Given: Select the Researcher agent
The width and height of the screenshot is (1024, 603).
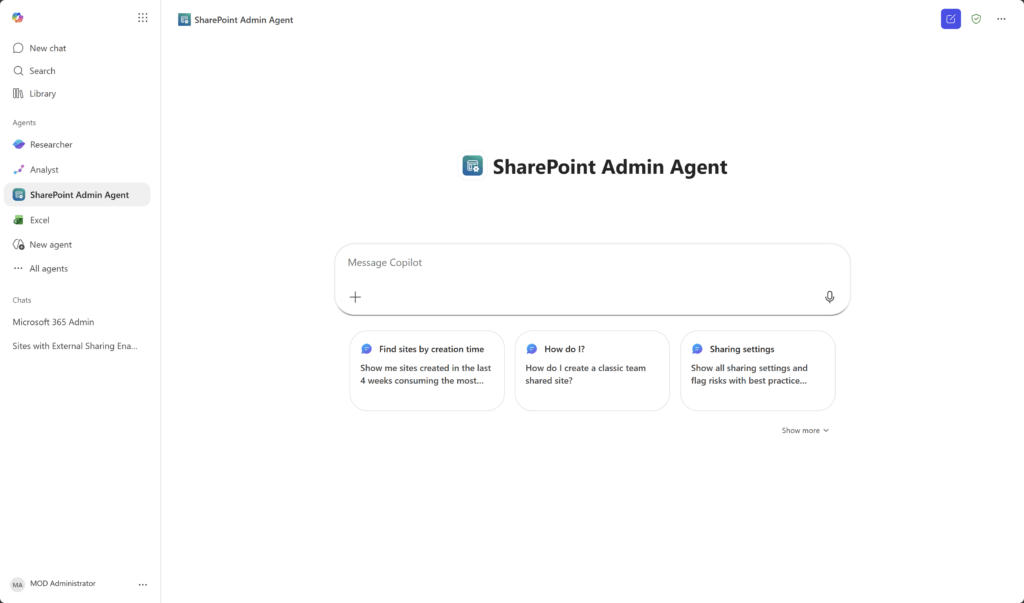Looking at the screenshot, I should click(77, 144).
